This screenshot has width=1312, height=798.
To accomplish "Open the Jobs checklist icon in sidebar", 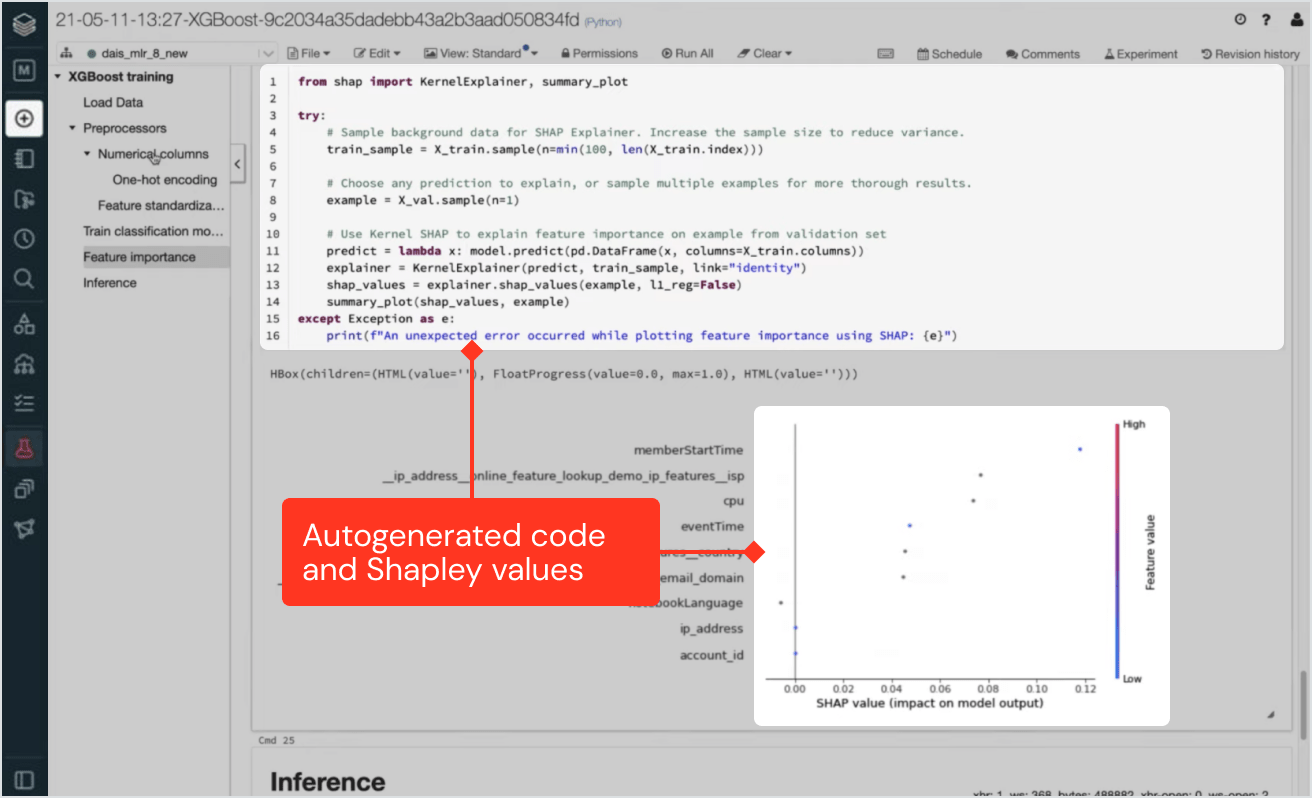I will [x=25, y=404].
